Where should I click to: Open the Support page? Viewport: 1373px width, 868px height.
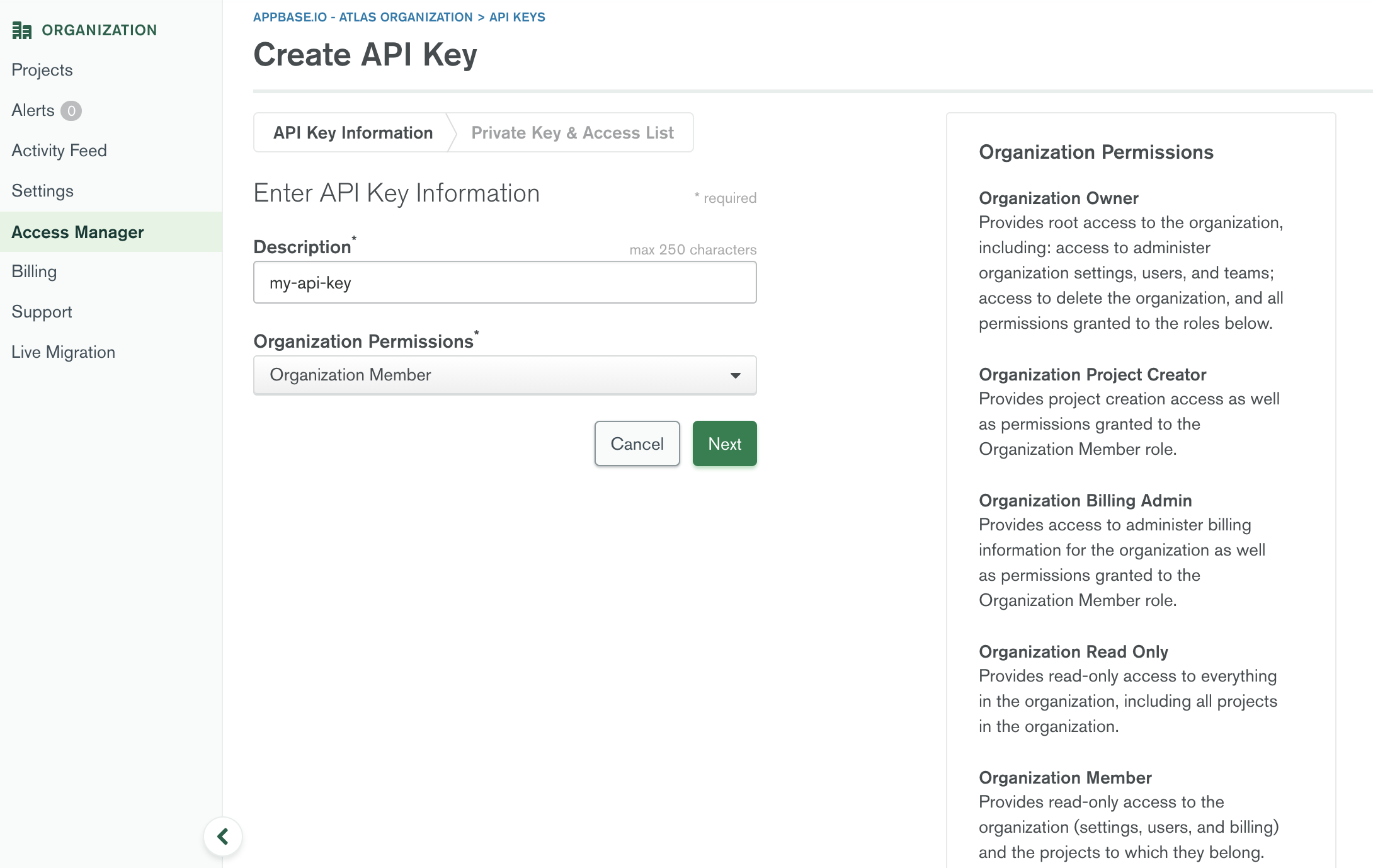point(42,312)
